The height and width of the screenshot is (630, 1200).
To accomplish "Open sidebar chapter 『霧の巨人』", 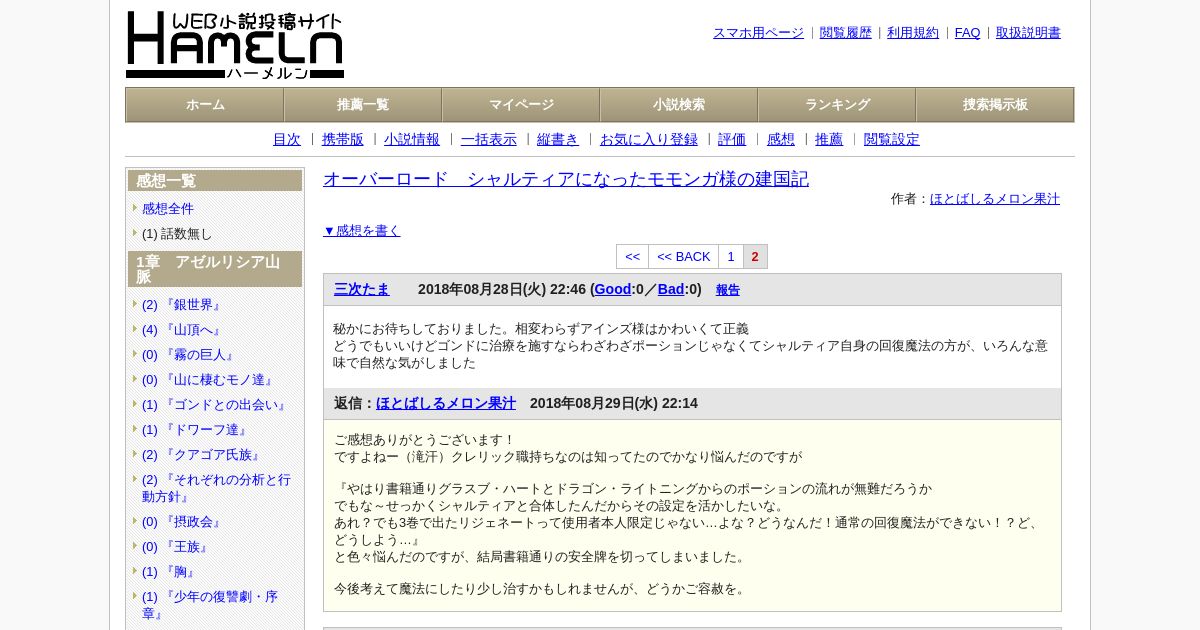I will click(x=188, y=354).
